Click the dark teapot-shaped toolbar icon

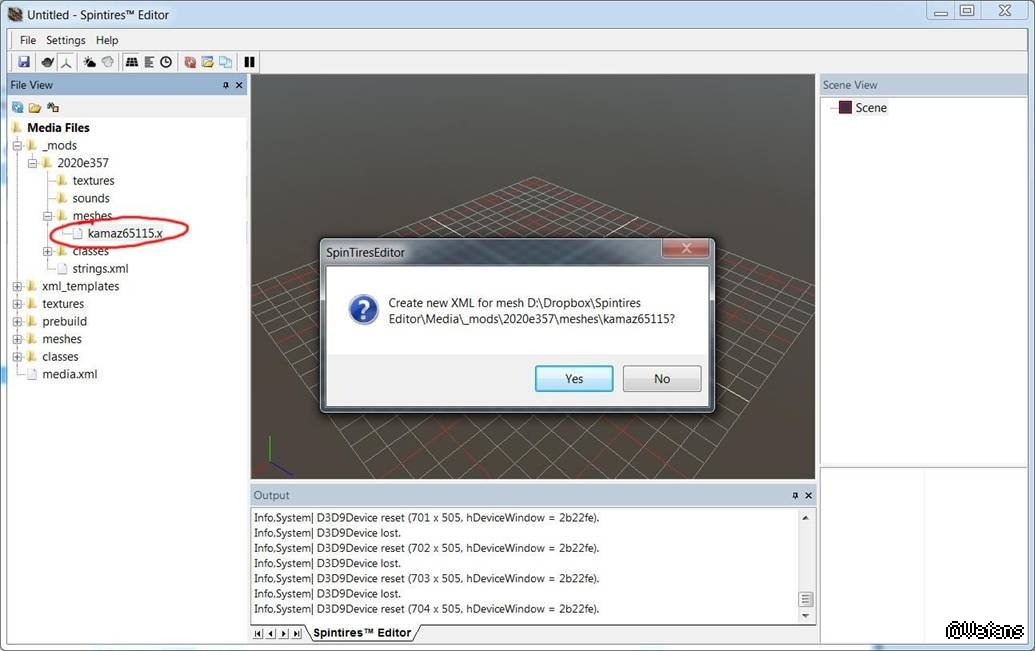point(48,62)
